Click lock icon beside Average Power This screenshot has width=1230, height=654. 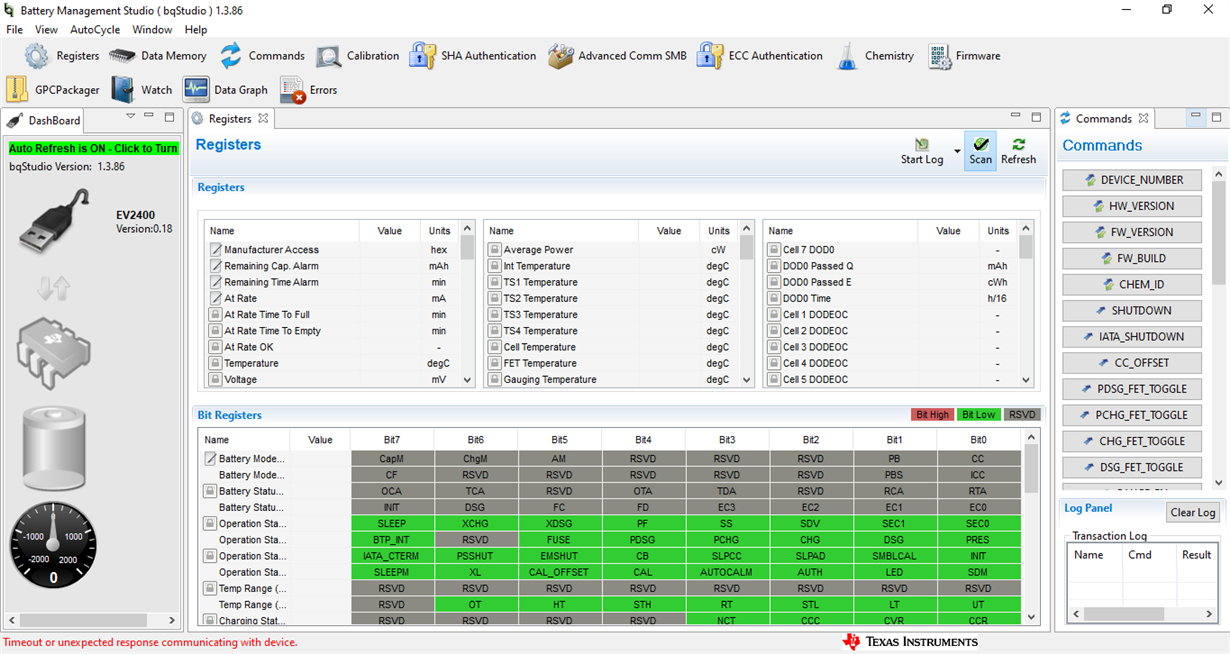coord(494,250)
